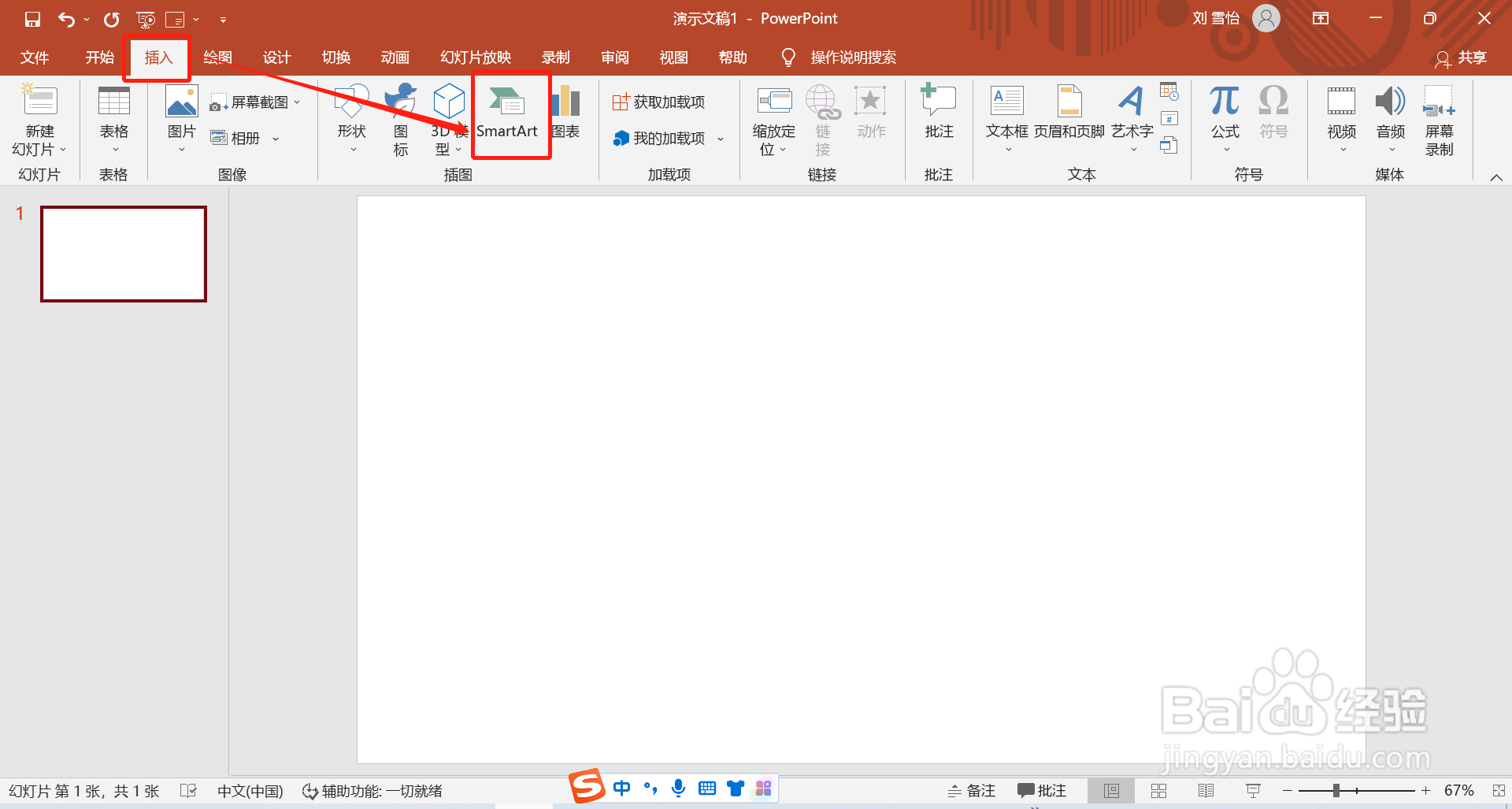The image size is (1512, 809).
Task: Expand the photo album (相册) dropdown arrow
Action: click(x=276, y=139)
